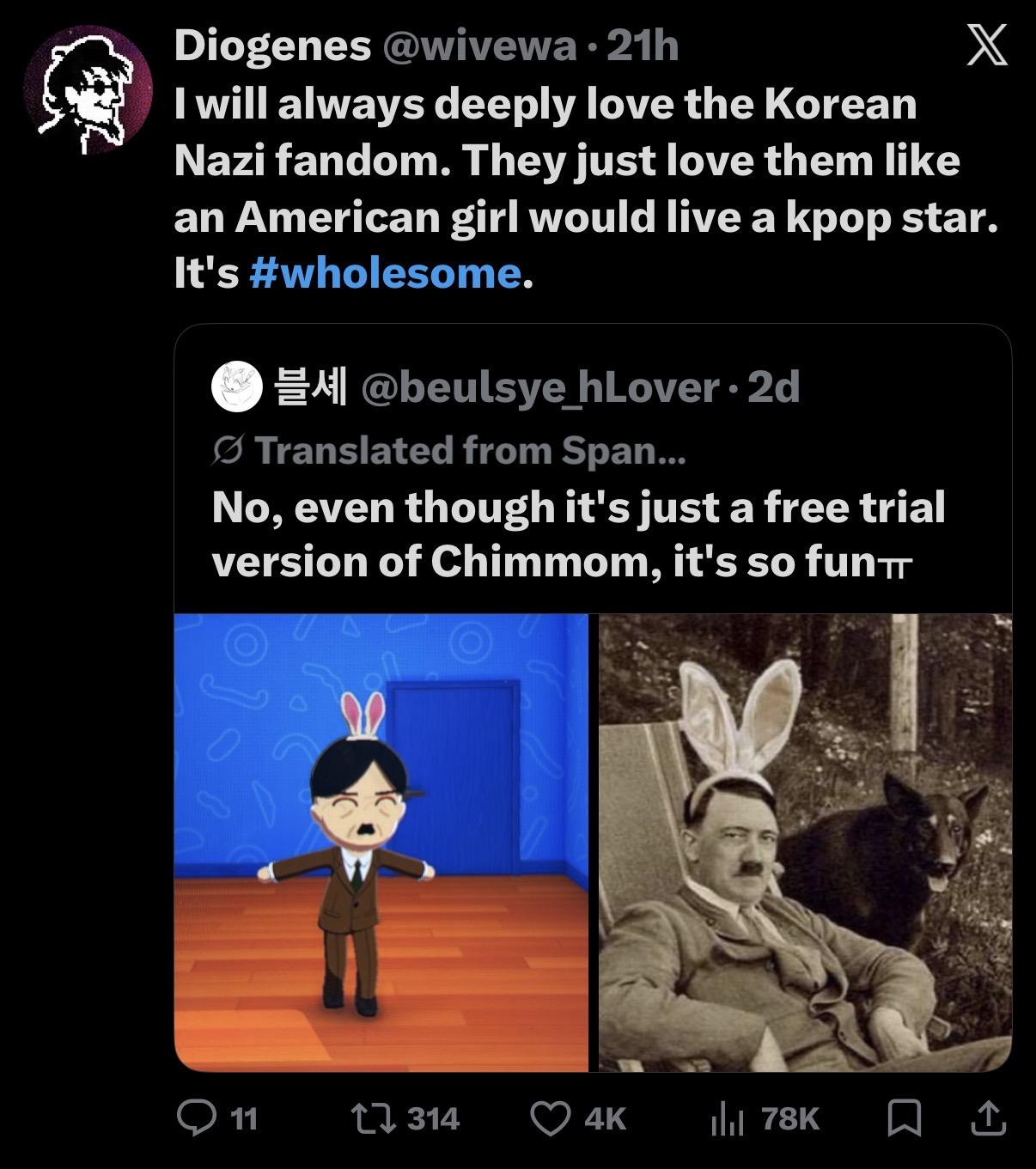Open the cartoon character image on the left

point(381,842)
